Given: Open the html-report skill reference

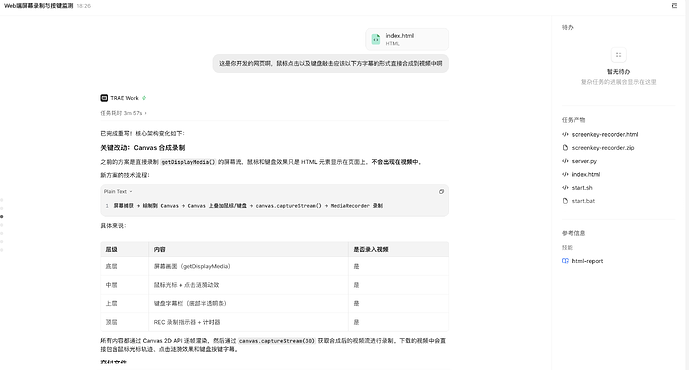Looking at the screenshot, I should click(587, 261).
